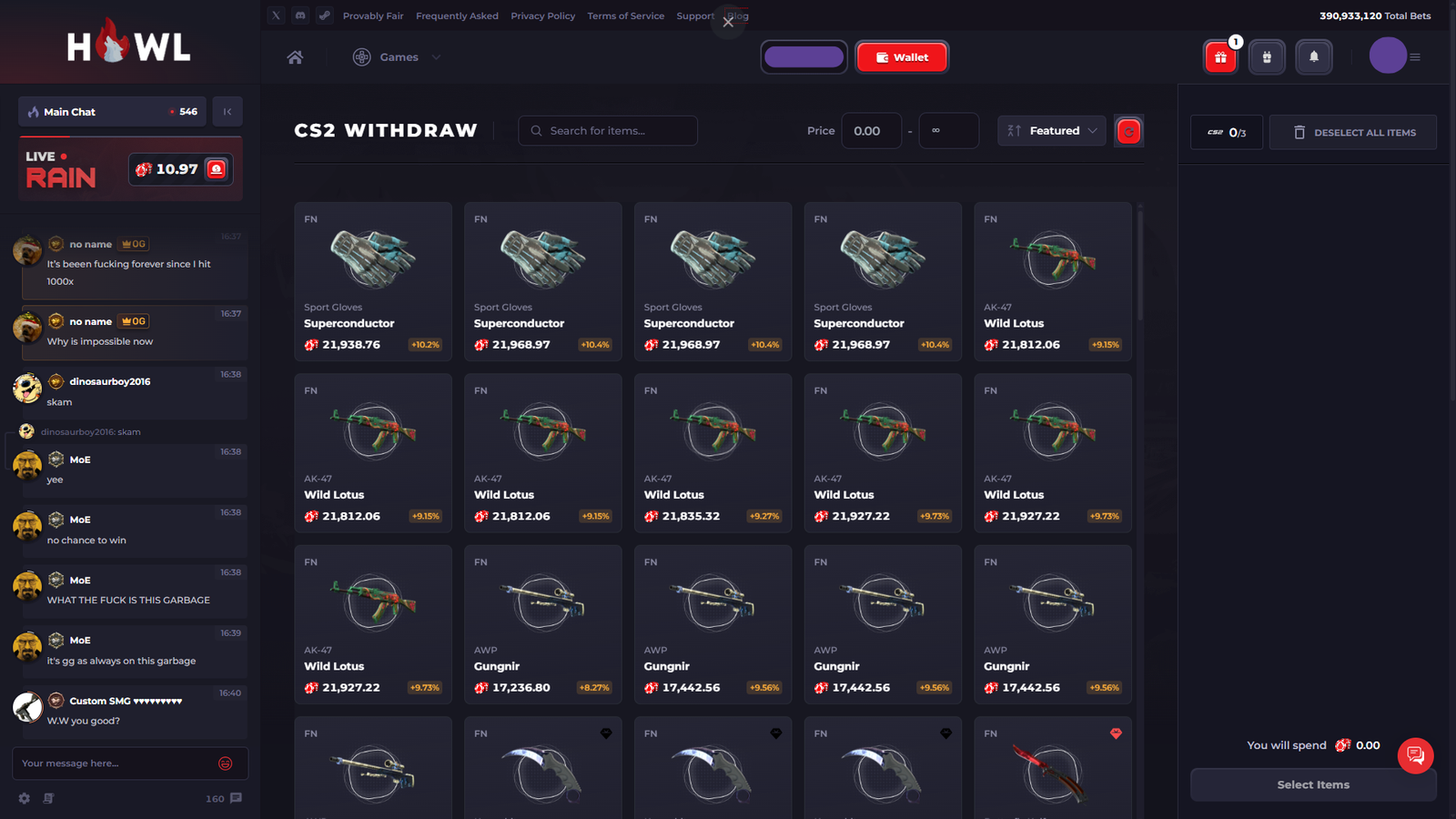Viewport: 1456px width, 819px height.
Task: Open the Terms of Service link
Action: click(626, 15)
